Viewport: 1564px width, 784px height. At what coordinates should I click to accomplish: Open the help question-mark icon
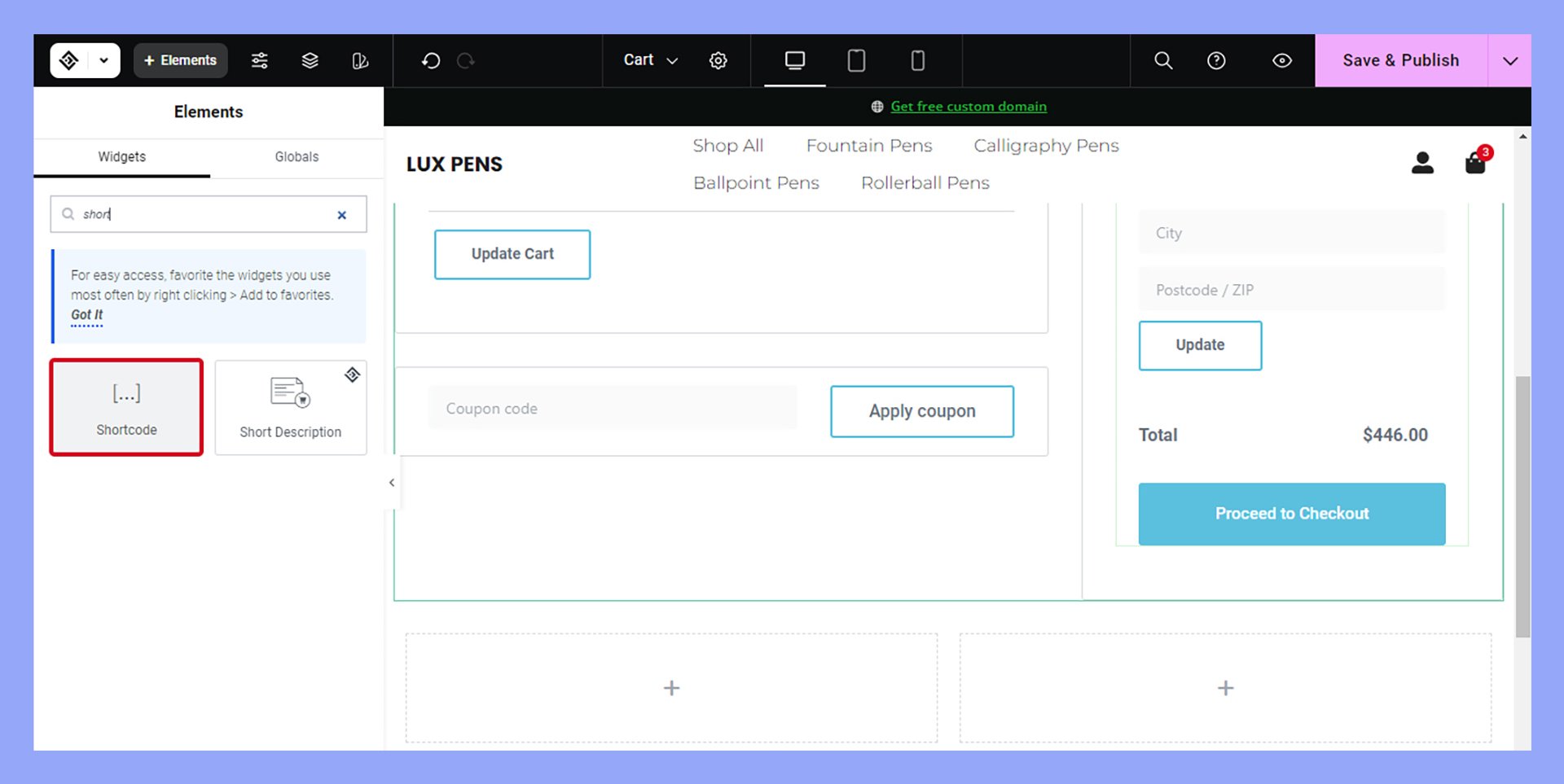(1215, 60)
